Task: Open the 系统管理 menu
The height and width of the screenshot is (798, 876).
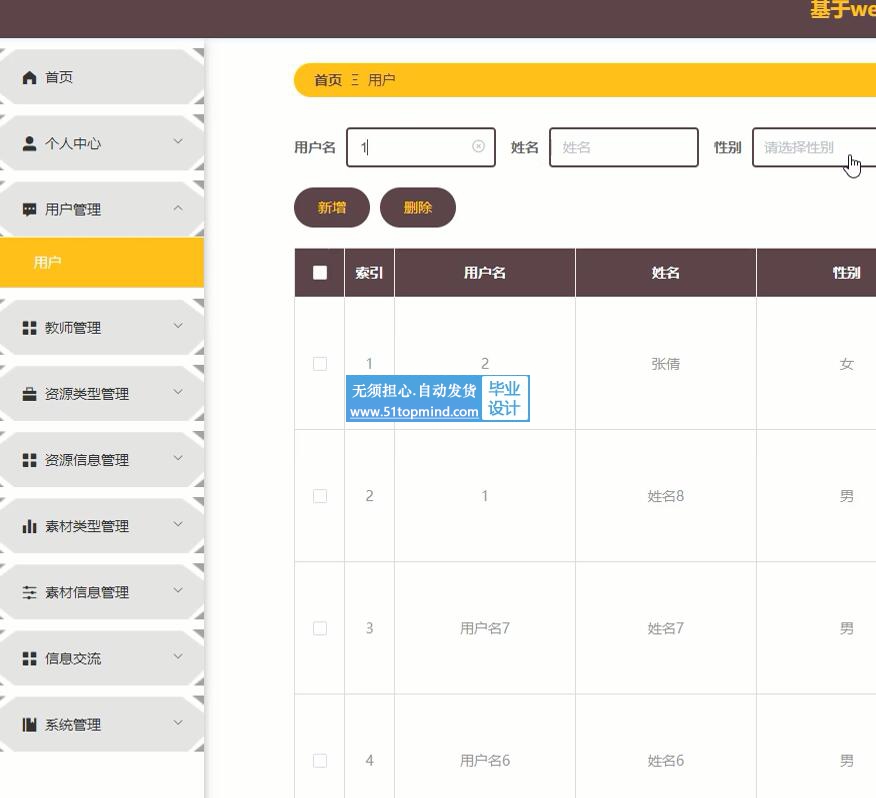Action: click(x=102, y=725)
